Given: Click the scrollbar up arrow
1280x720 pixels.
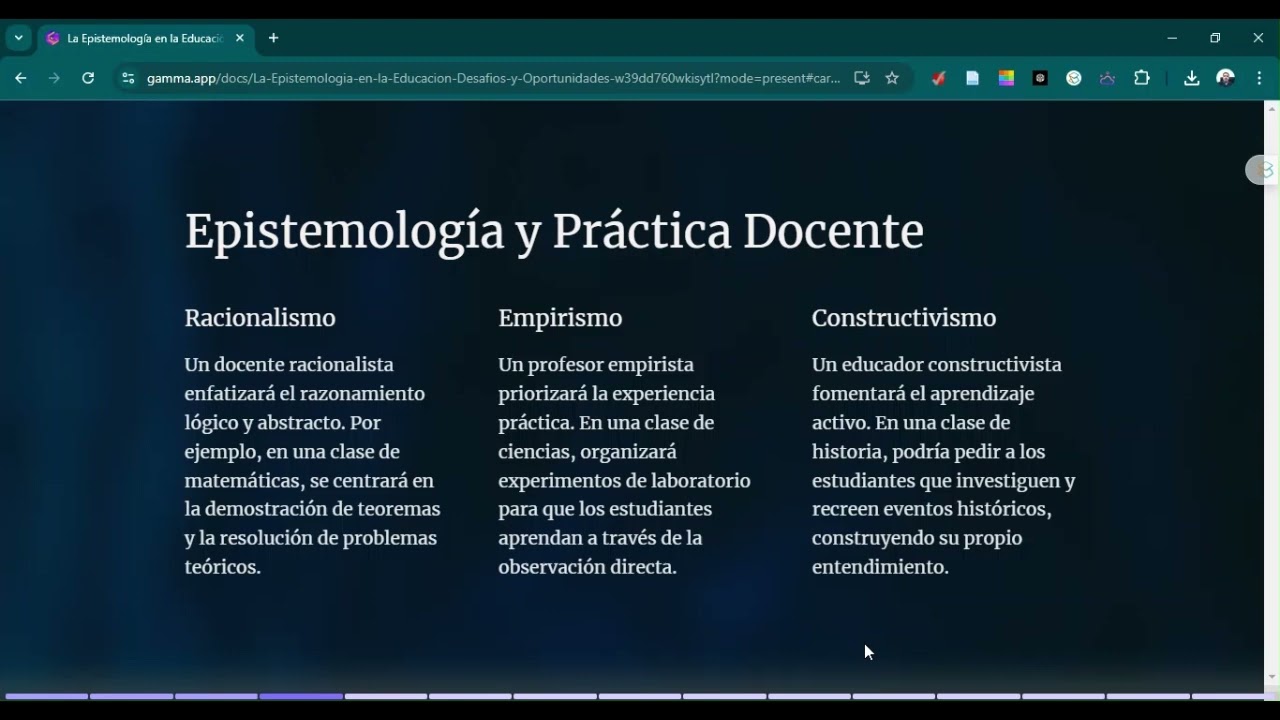Looking at the screenshot, I should (1272, 107).
